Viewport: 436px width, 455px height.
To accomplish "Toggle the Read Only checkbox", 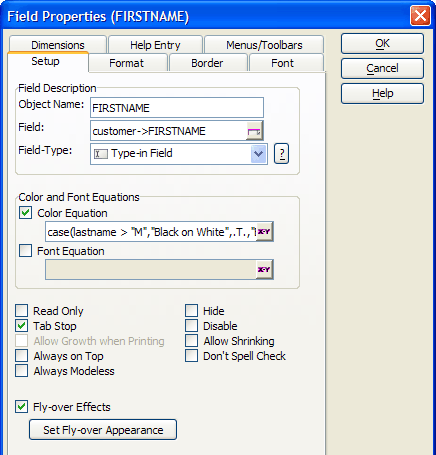I will [x=22, y=310].
